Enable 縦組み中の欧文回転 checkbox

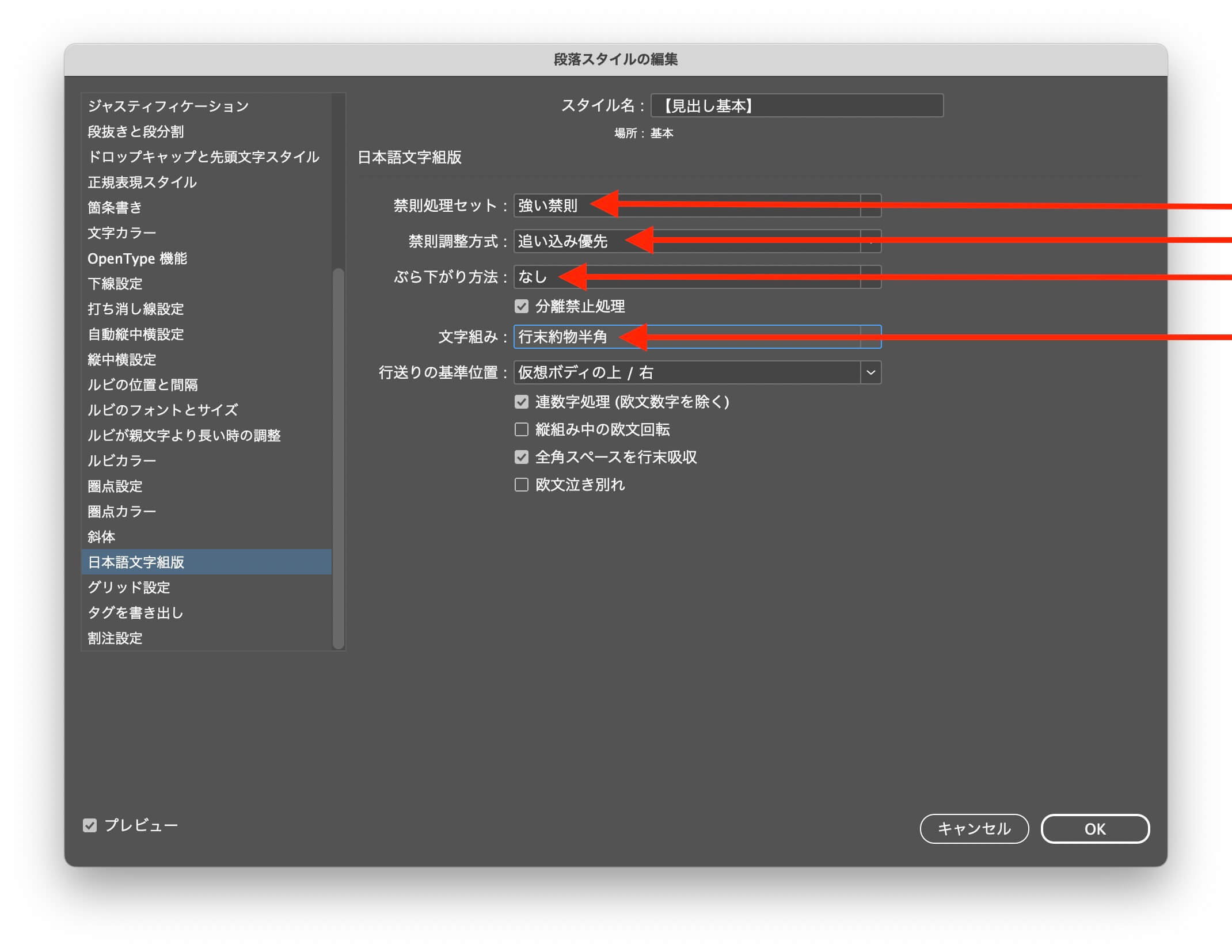(521, 429)
